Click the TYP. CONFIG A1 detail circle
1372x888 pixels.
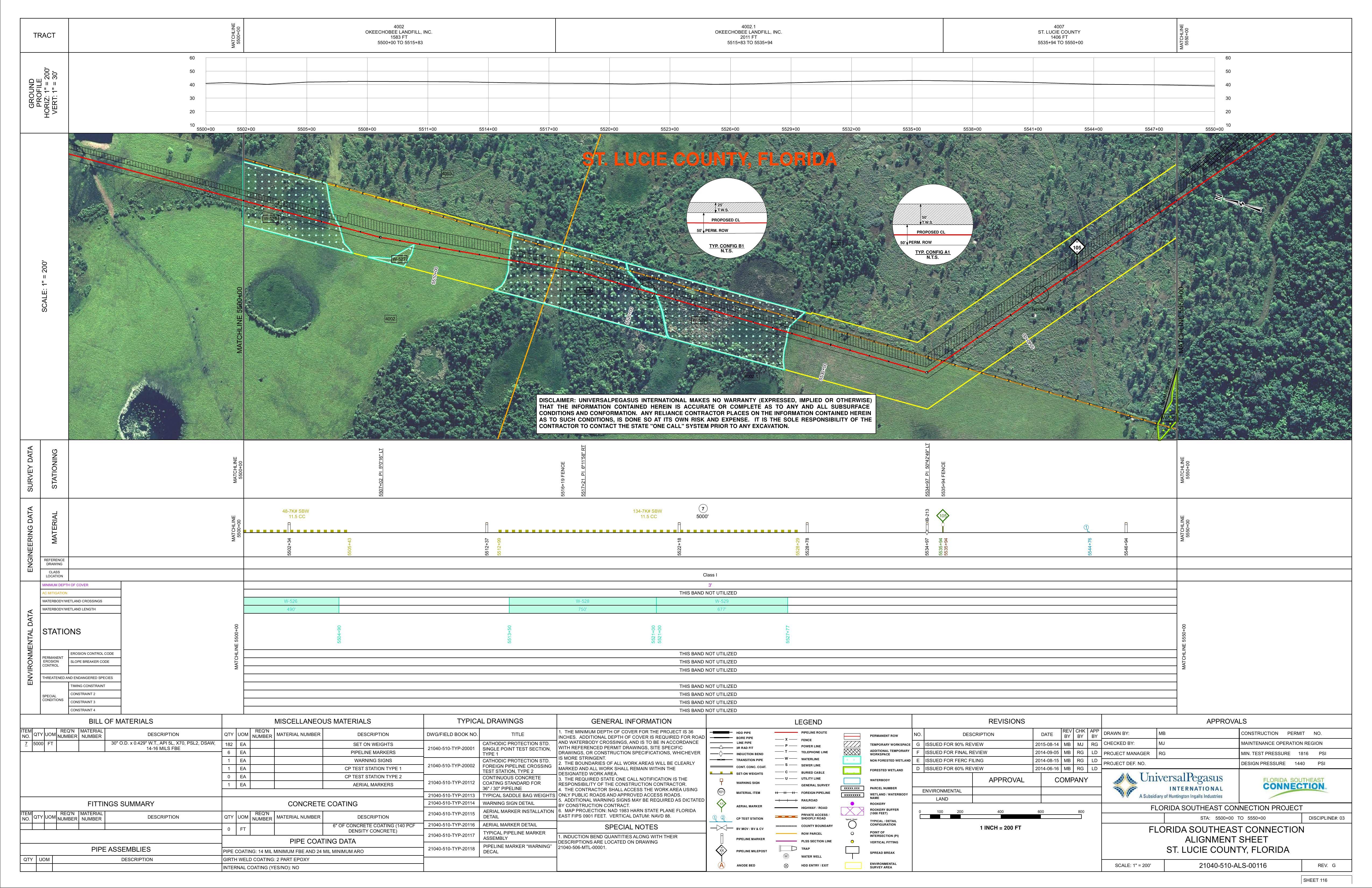[932, 225]
